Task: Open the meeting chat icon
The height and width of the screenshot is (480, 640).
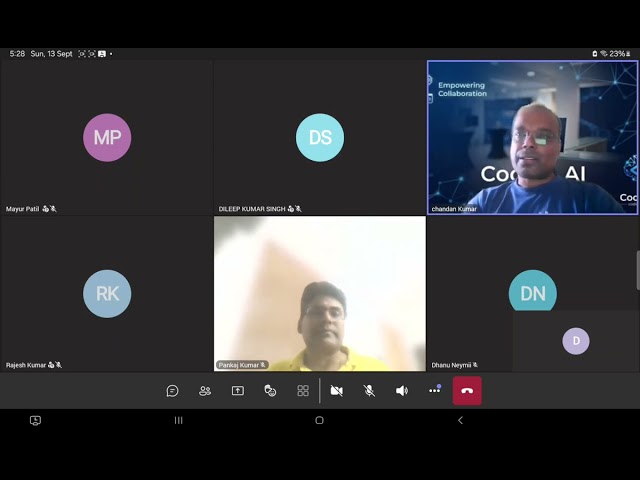Action: (172, 391)
